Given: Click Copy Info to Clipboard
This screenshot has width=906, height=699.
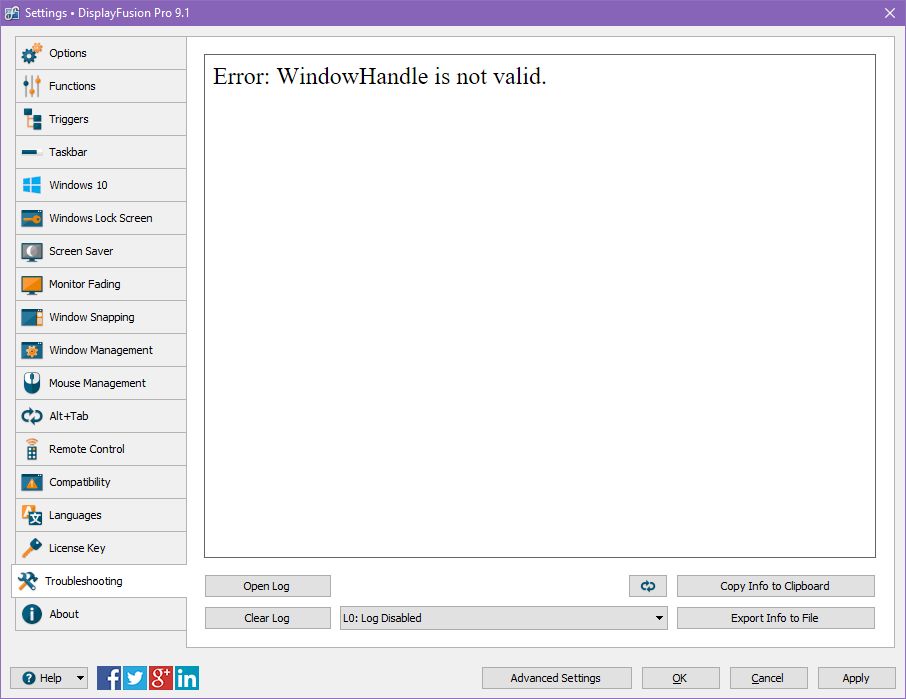Looking at the screenshot, I should click(775, 586).
